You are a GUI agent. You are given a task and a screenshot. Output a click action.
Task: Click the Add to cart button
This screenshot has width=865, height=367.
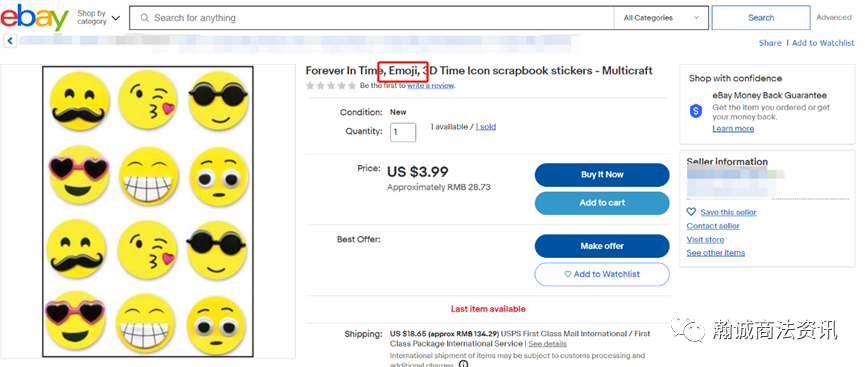pyautogui.click(x=602, y=203)
